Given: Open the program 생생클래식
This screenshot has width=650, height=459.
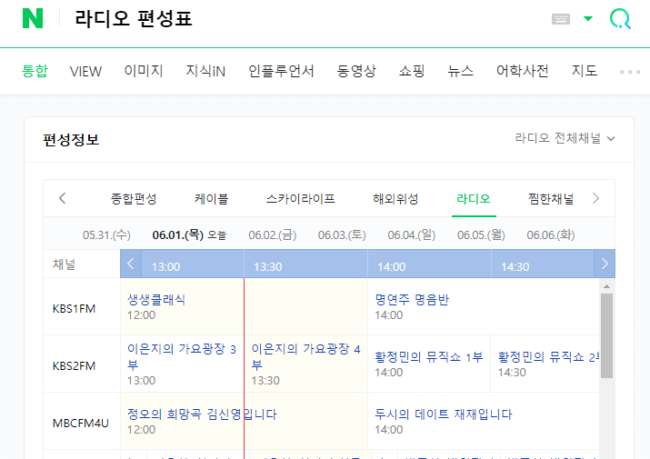Looking at the screenshot, I should pyautogui.click(x=156, y=300).
